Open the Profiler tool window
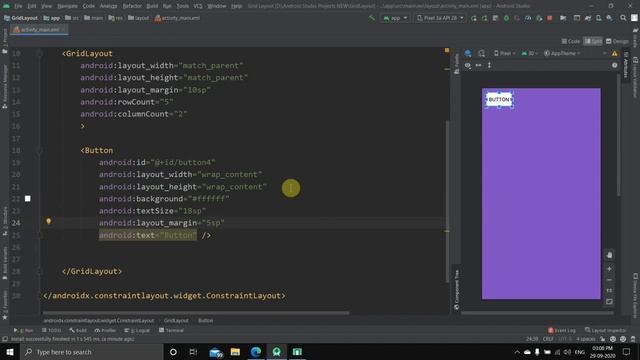640x360 pixels. (x=105, y=330)
